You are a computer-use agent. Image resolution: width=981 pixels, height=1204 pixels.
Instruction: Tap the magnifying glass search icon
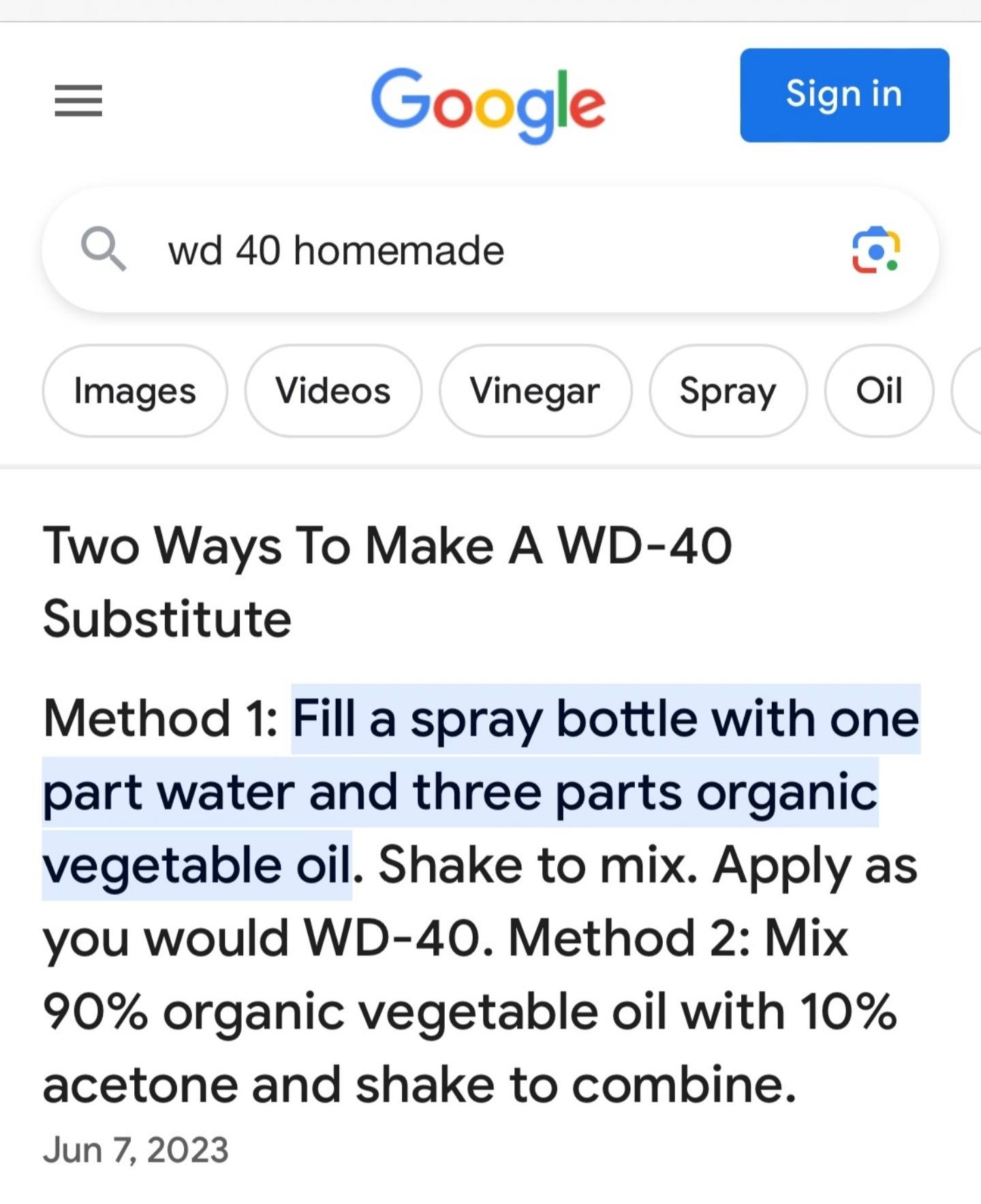pos(103,249)
